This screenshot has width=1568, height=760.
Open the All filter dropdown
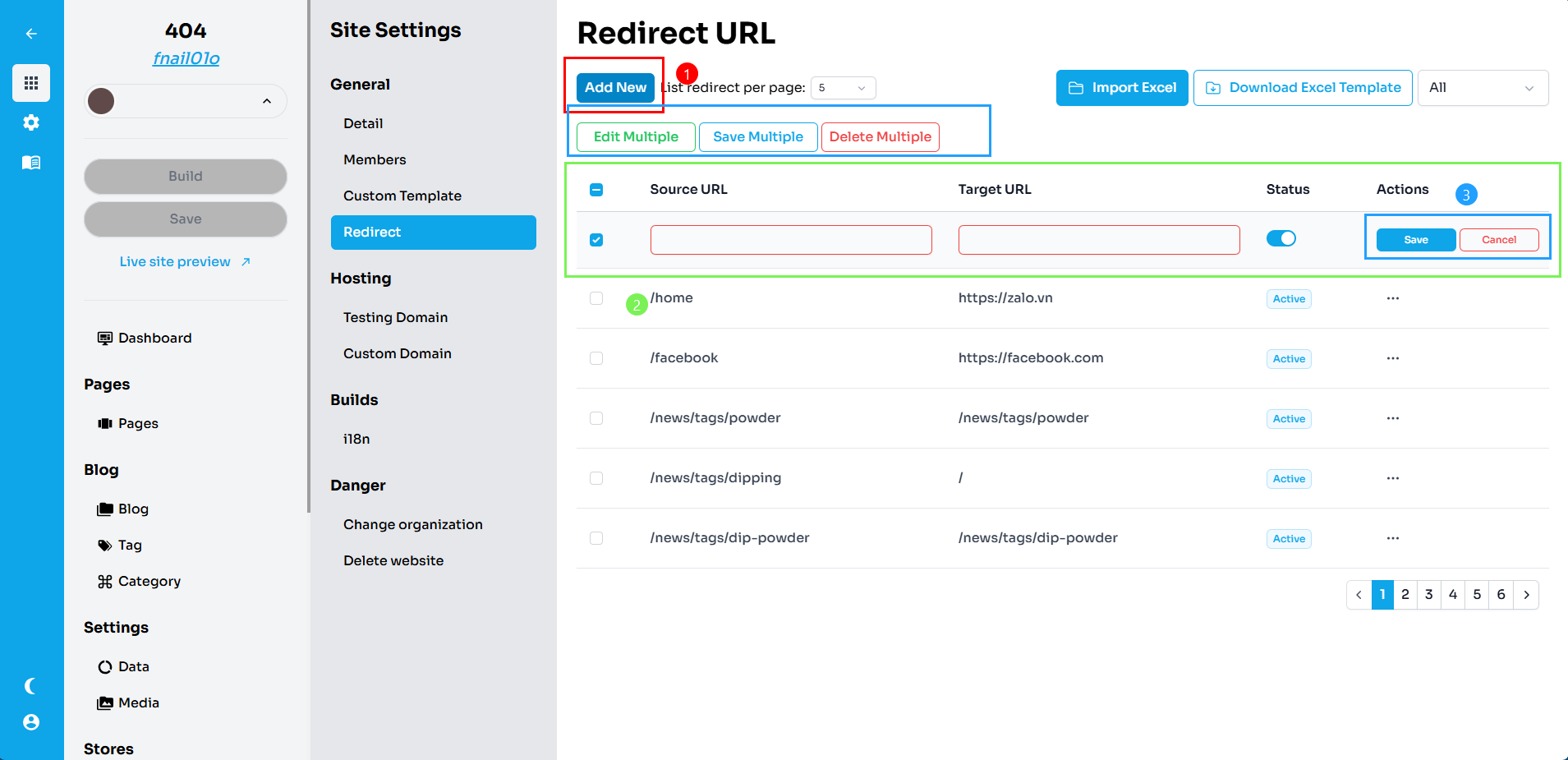1482,88
